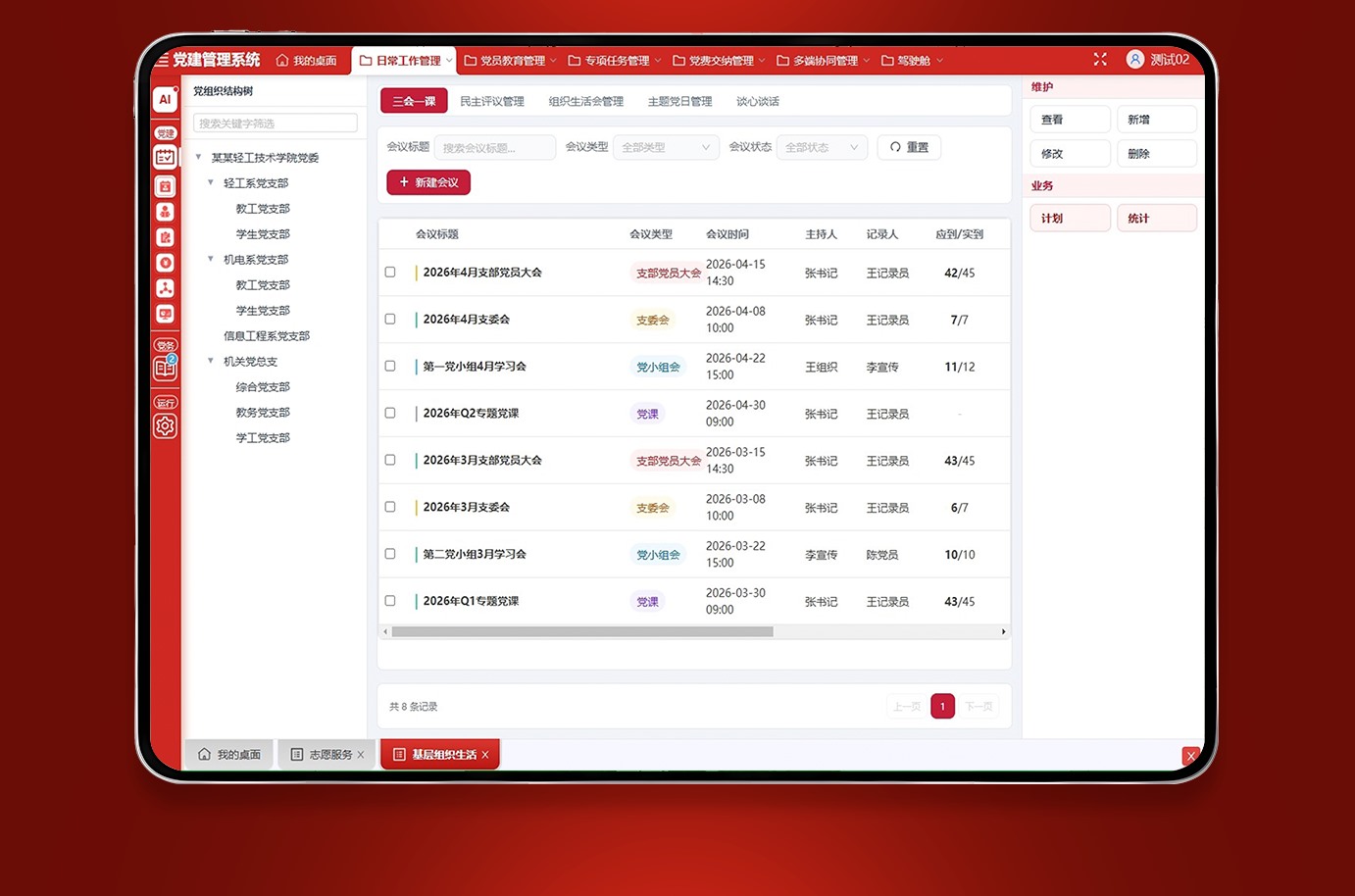1355x896 pixels.
Task: Click the 新增 button in 维护 panel
Action: pyautogui.click(x=1157, y=120)
